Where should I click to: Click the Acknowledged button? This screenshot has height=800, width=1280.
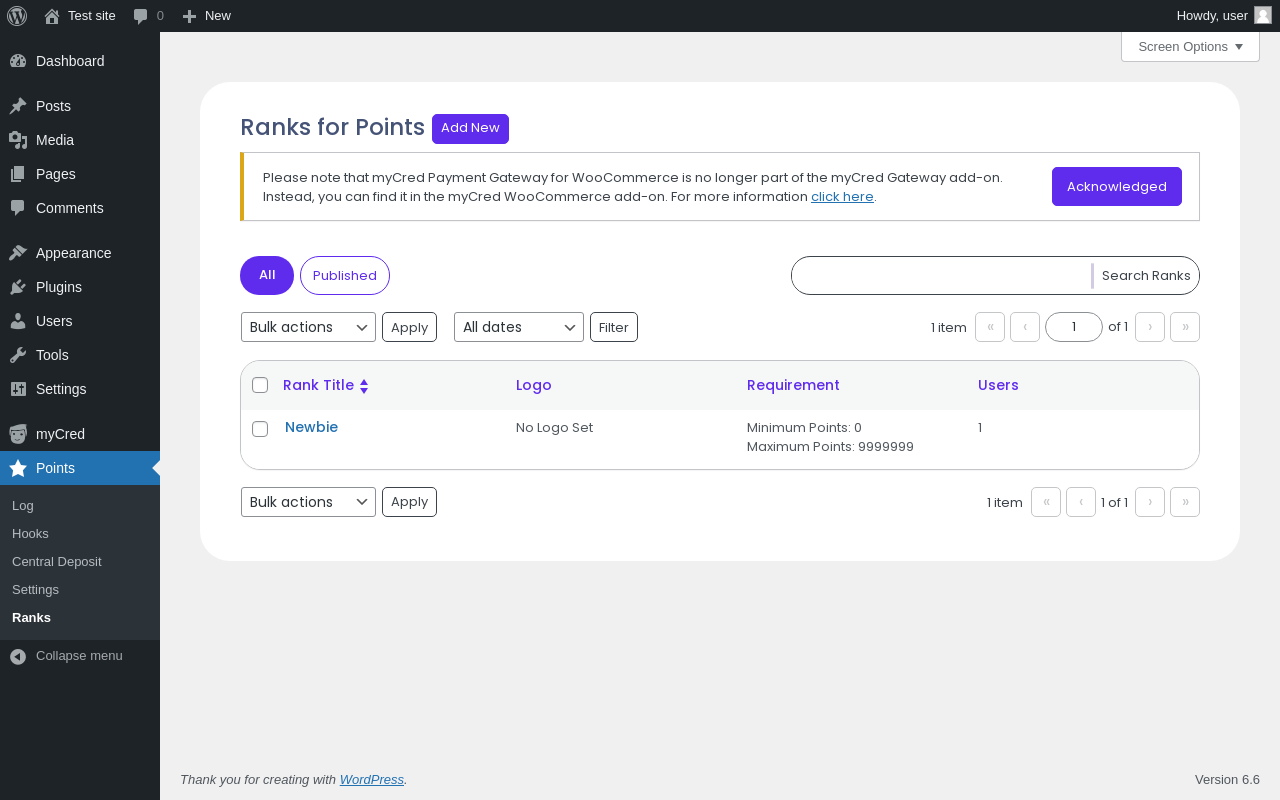pos(1117,187)
